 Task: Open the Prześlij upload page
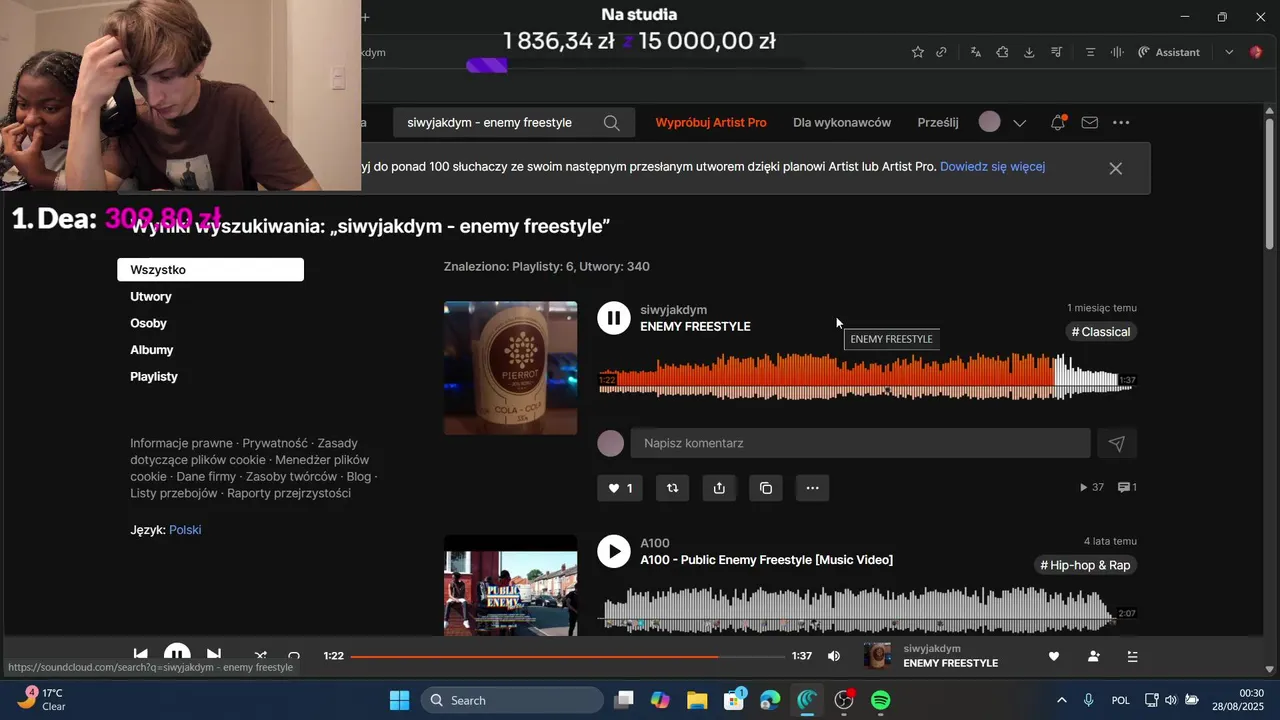(938, 123)
